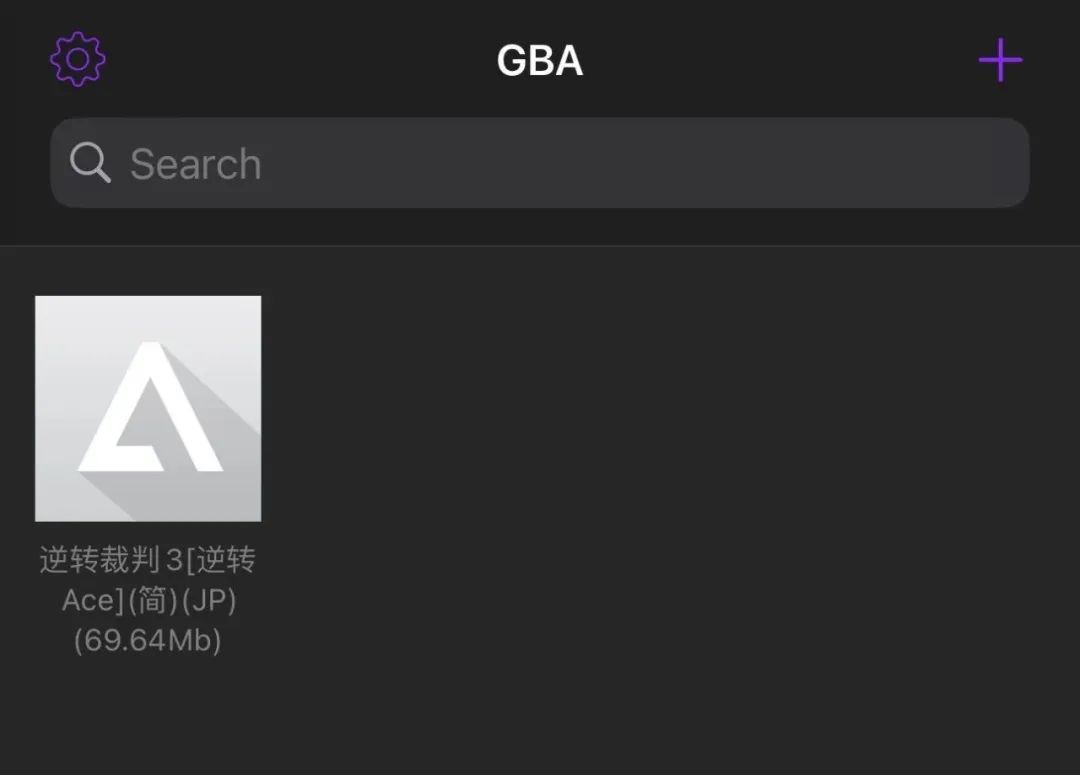Focus the Search input field
The image size is (1080, 775).
[540, 163]
